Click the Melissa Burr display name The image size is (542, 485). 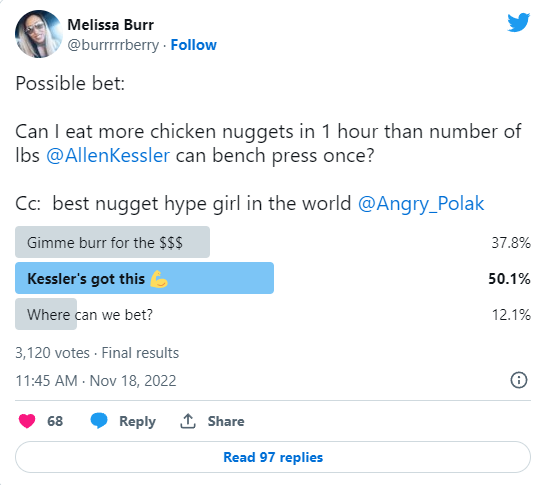[x=111, y=25]
